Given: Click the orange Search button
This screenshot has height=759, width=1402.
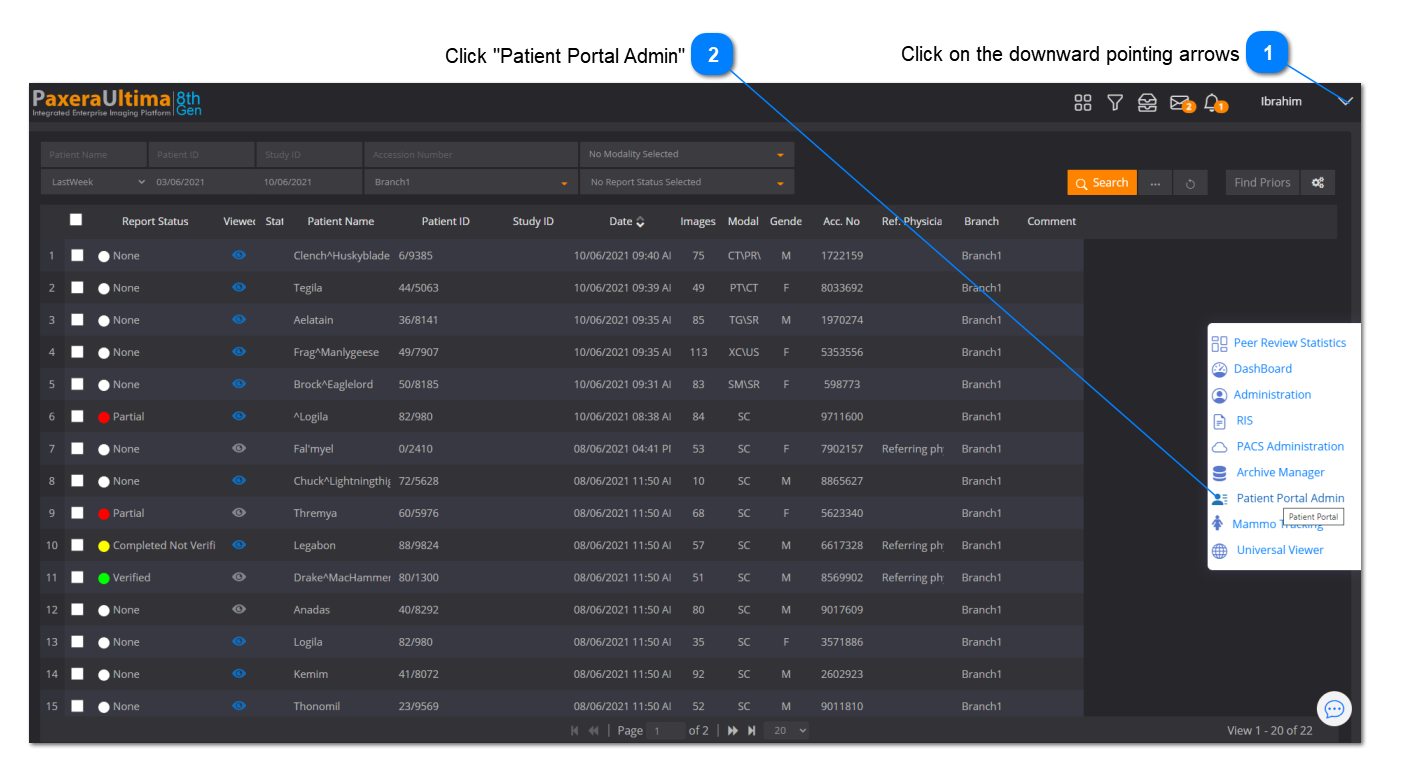Looking at the screenshot, I should 1101,183.
